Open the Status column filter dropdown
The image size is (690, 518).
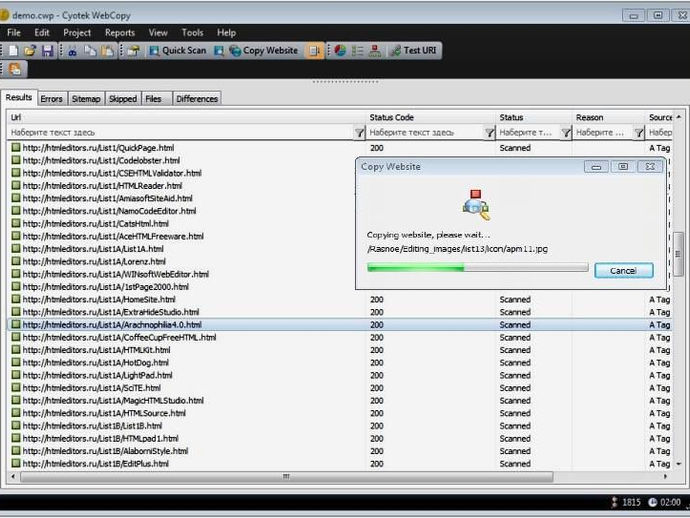pyautogui.click(x=566, y=132)
